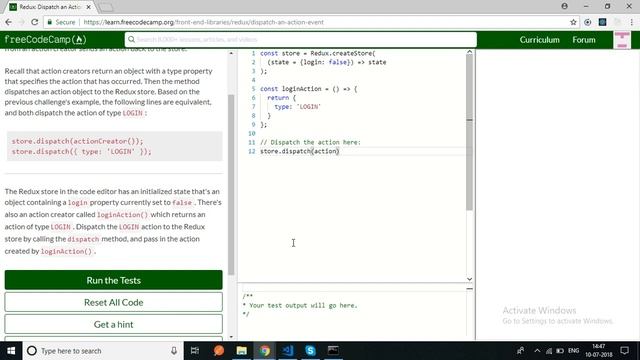Click the taskbar clock and date
This screenshot has height=360, width=640.
coord(599,351)
